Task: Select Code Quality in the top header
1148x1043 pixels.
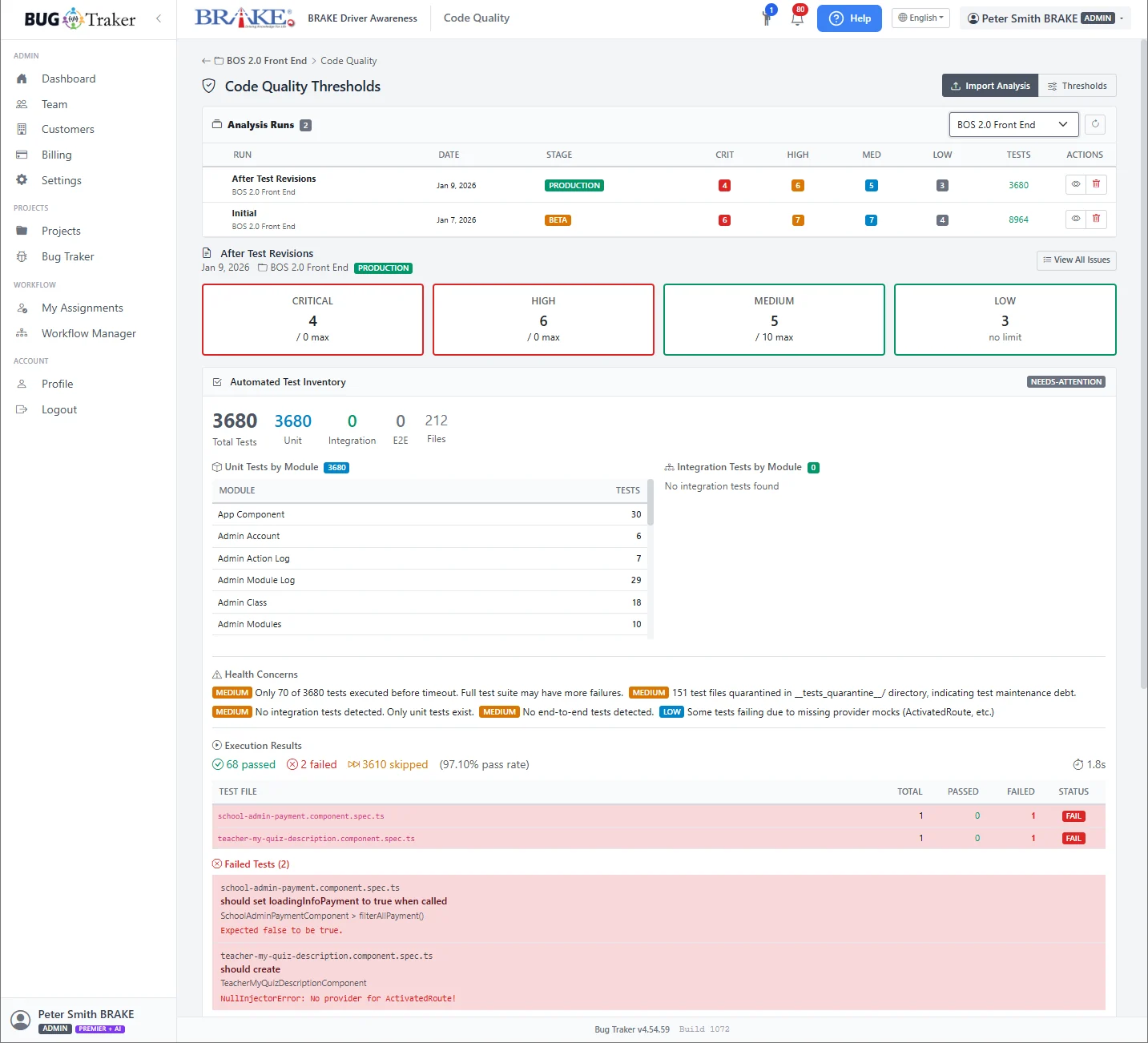Action: 477,18
